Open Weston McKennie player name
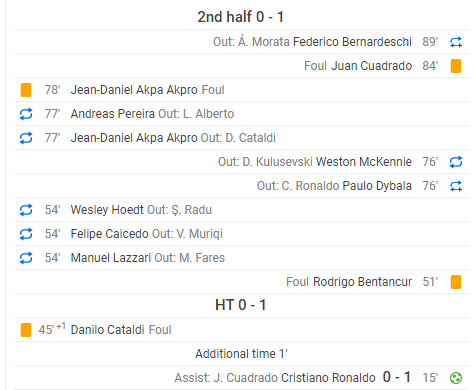Image resolution: width=474 pixels, height=390 pixels. point(364,162)
